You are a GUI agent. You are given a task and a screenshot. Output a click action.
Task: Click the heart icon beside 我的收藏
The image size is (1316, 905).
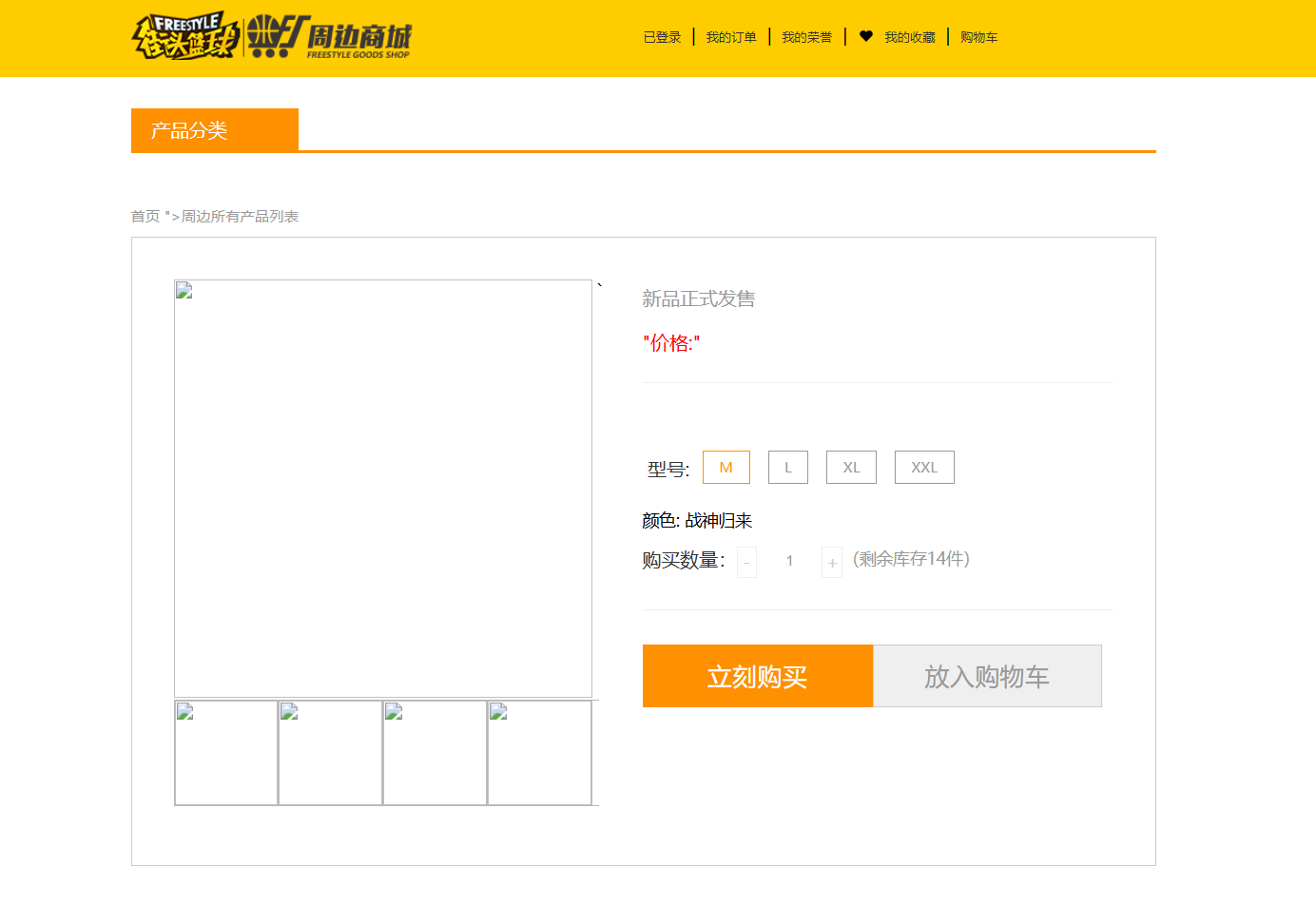(865, 36)
